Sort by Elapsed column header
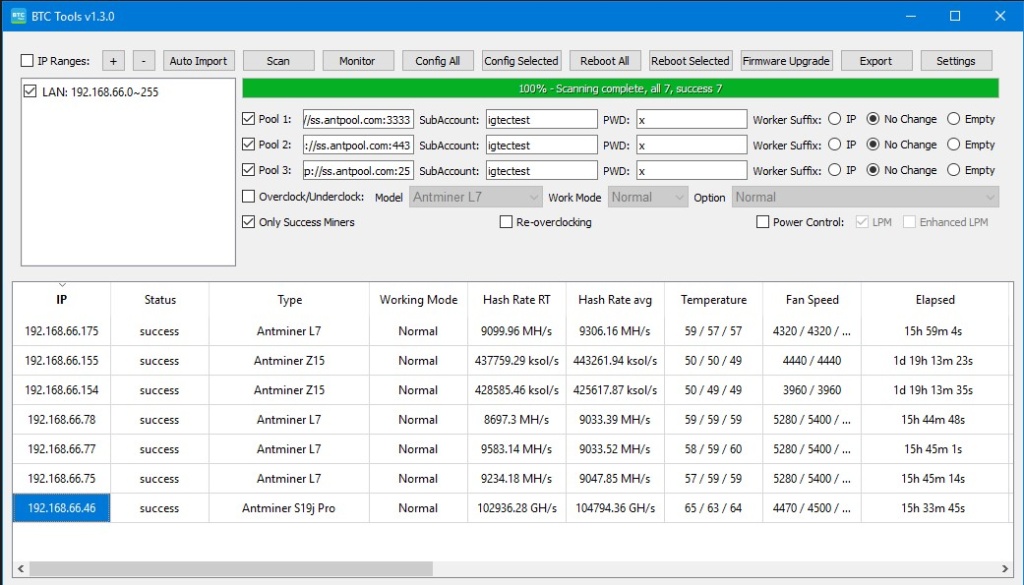This screenshot has width=1024, height=585. point(935,299)
